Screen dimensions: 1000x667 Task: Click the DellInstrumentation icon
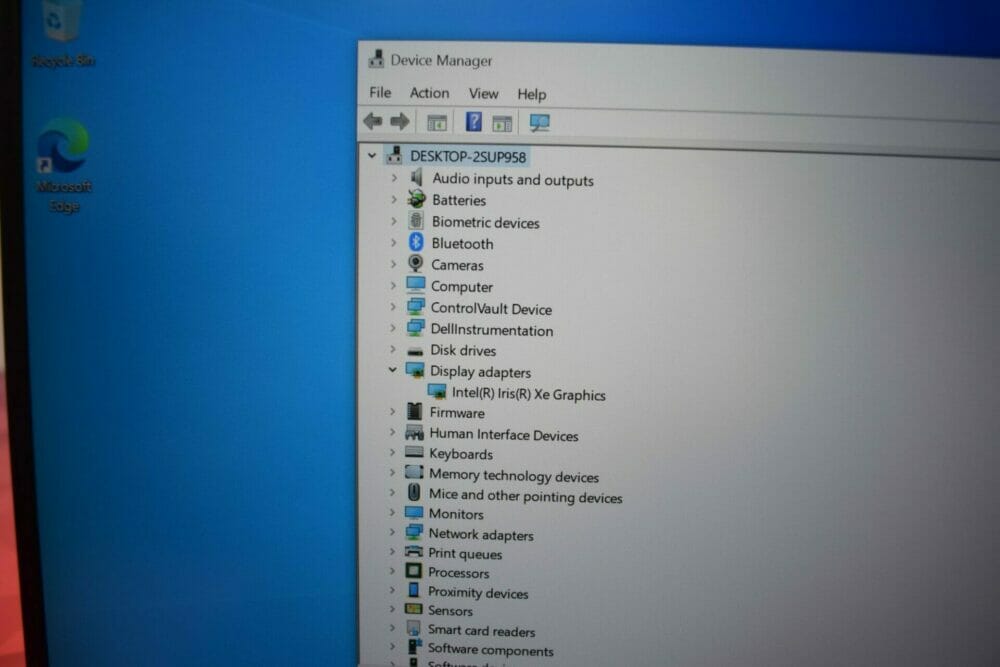point(415,328)
